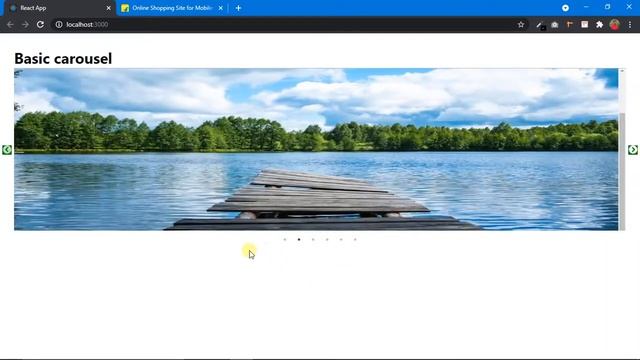Screen dimensions: 640x360
Task: Open the orange flag extension icon
Action: 569,25
